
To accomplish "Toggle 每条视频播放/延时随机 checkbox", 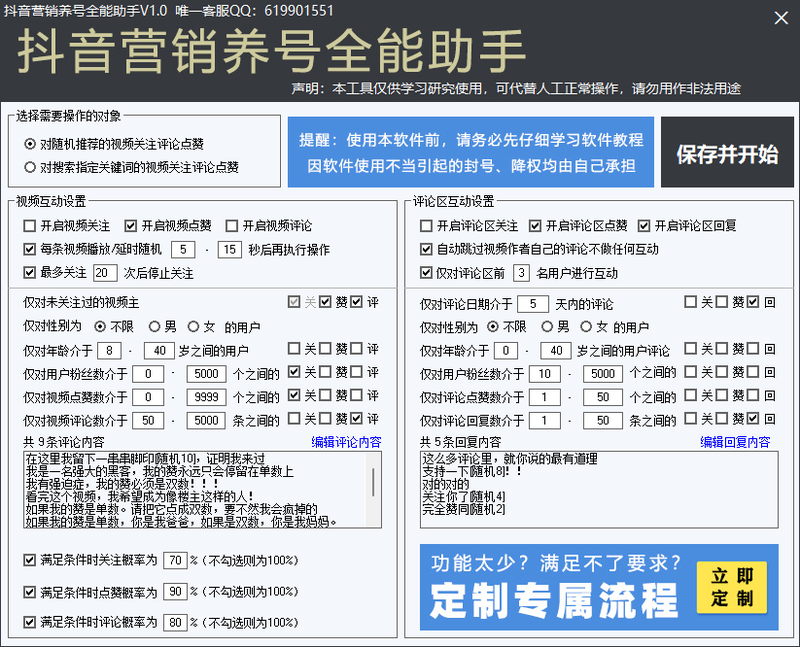I will (x=30, y=249).
